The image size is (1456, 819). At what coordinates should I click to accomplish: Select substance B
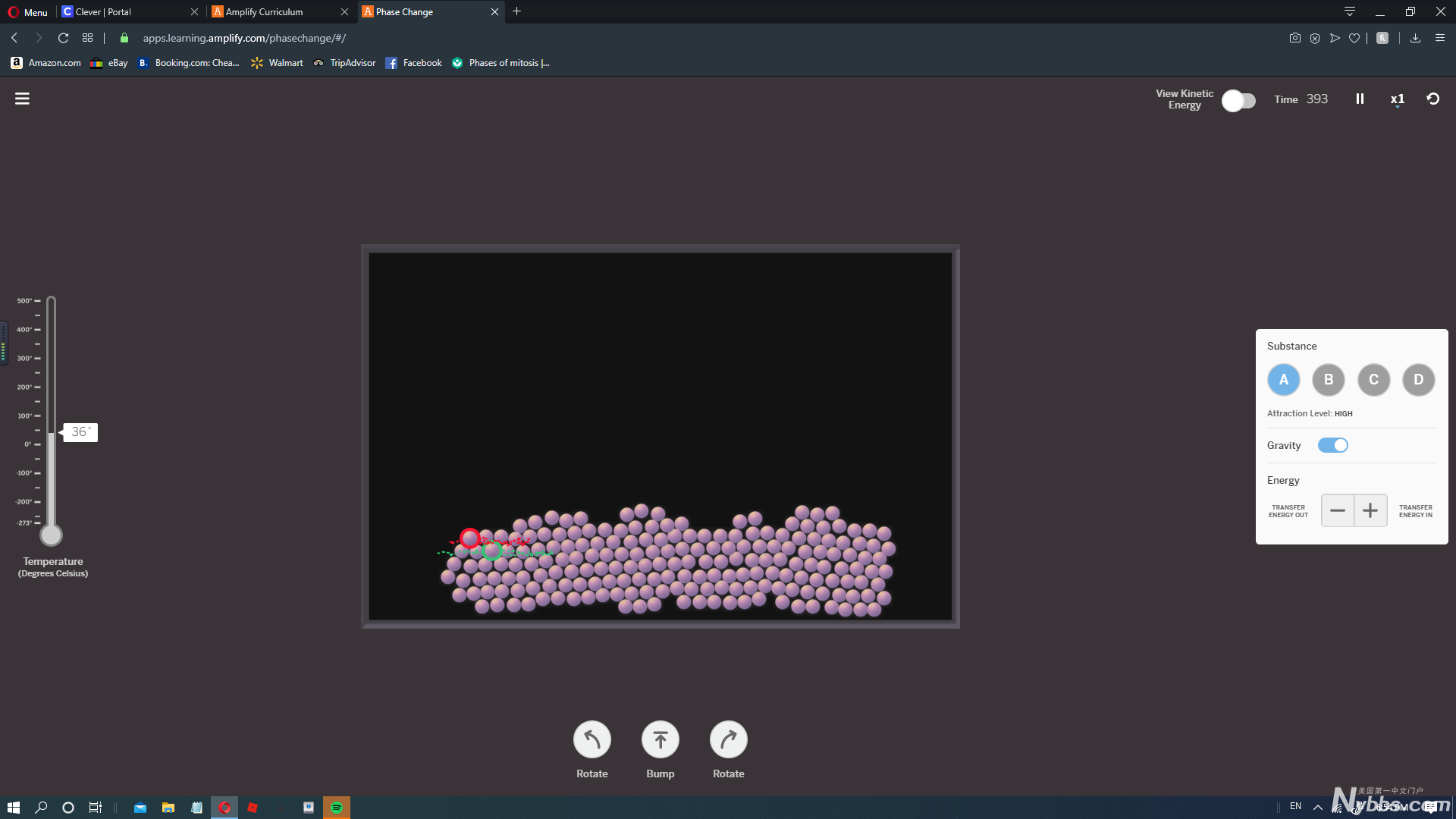click(x=1328, y=380)
